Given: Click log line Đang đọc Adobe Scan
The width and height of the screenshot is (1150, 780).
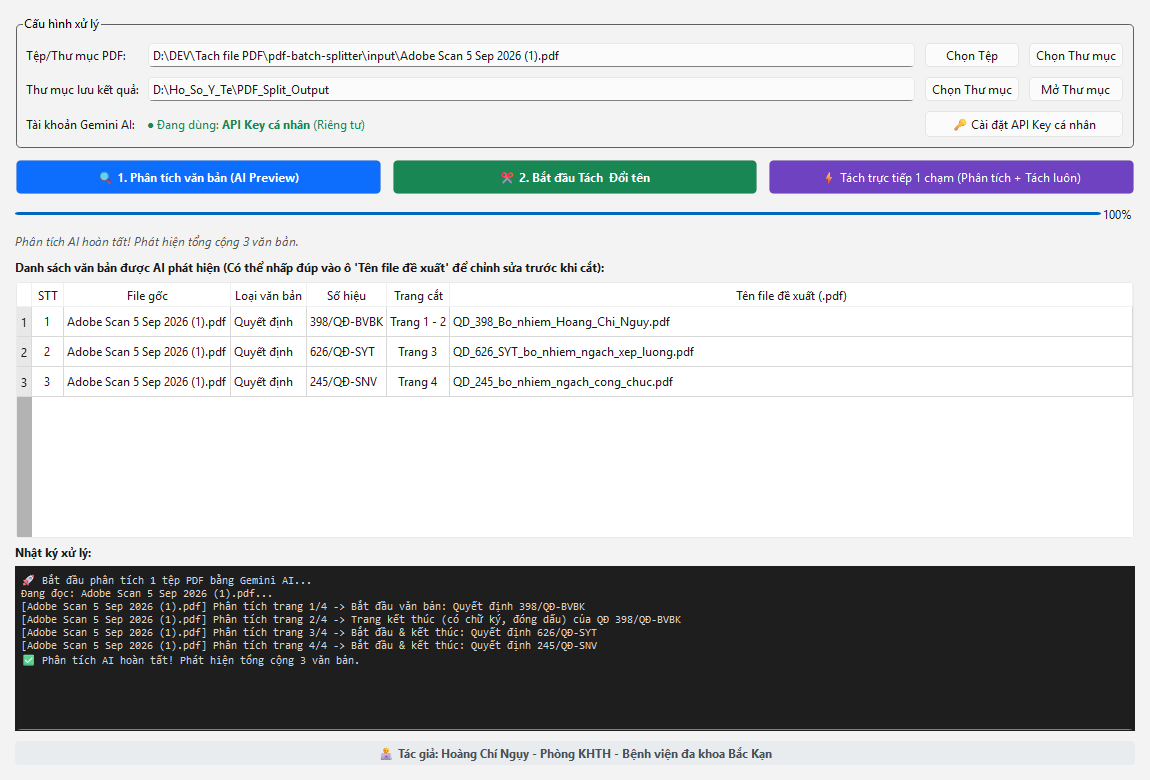Looking at the screenshot, I should [147, 594].
